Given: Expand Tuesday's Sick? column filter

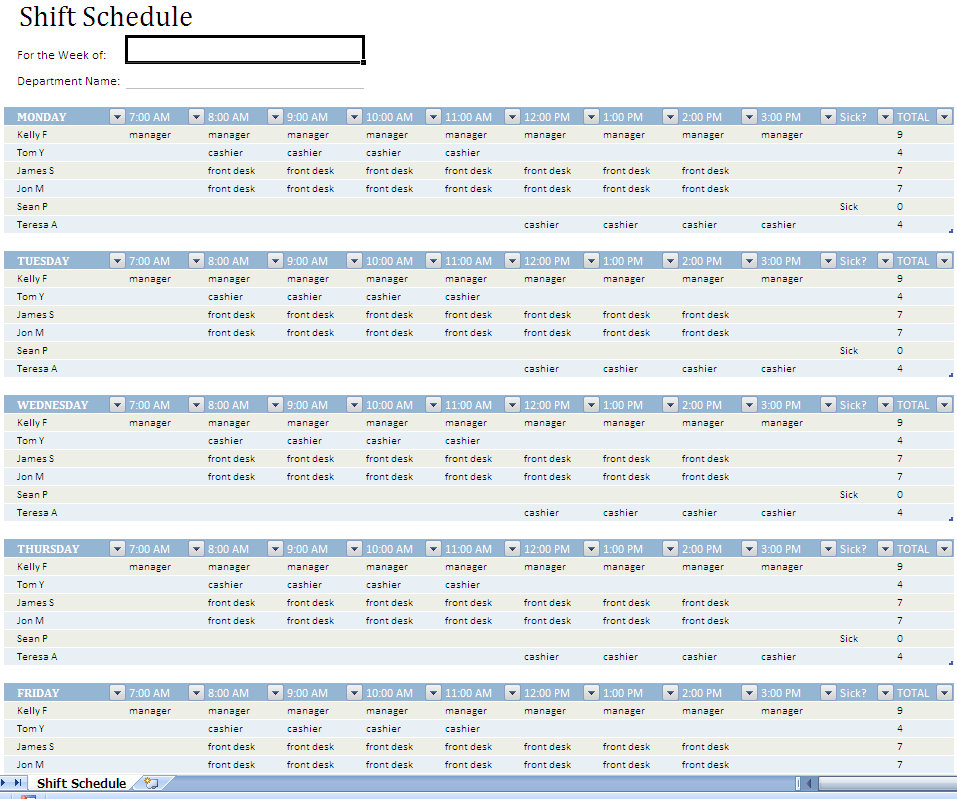Looking at the screenshot, I should click(885, 261).
